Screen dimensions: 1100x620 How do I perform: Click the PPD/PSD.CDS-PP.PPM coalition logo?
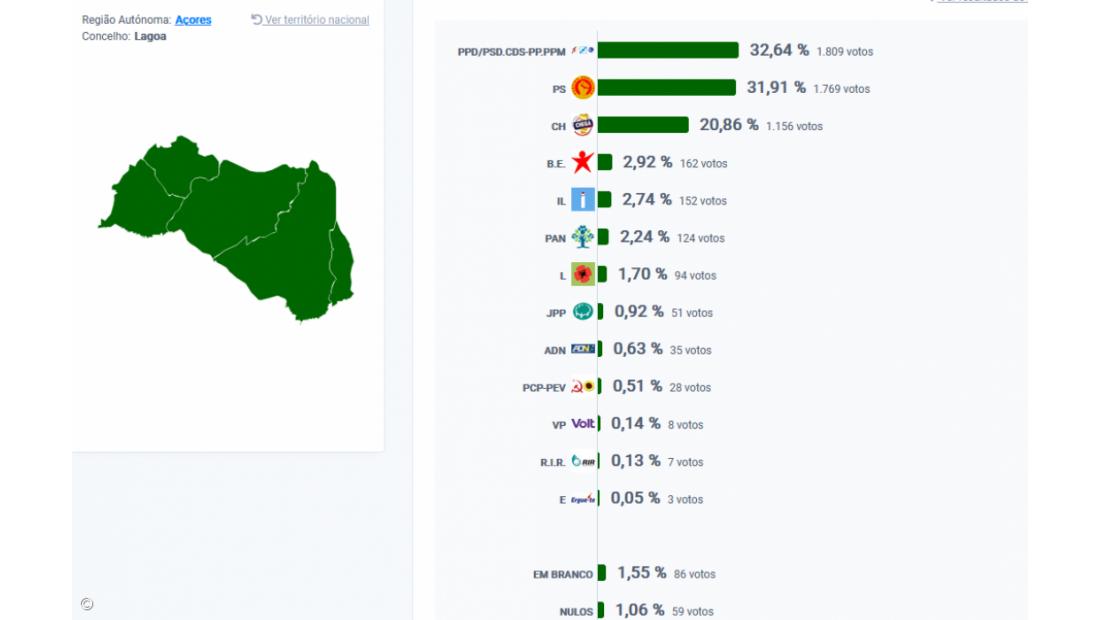(583, 50)
